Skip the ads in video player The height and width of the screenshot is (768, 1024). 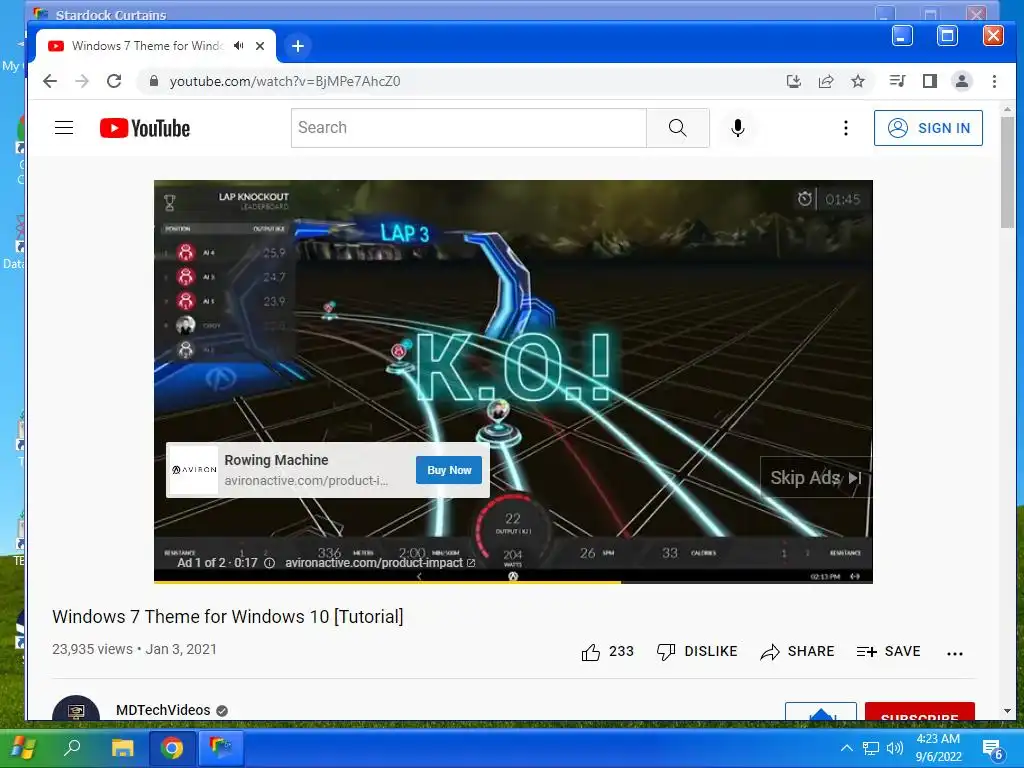(x=816, y=477)
